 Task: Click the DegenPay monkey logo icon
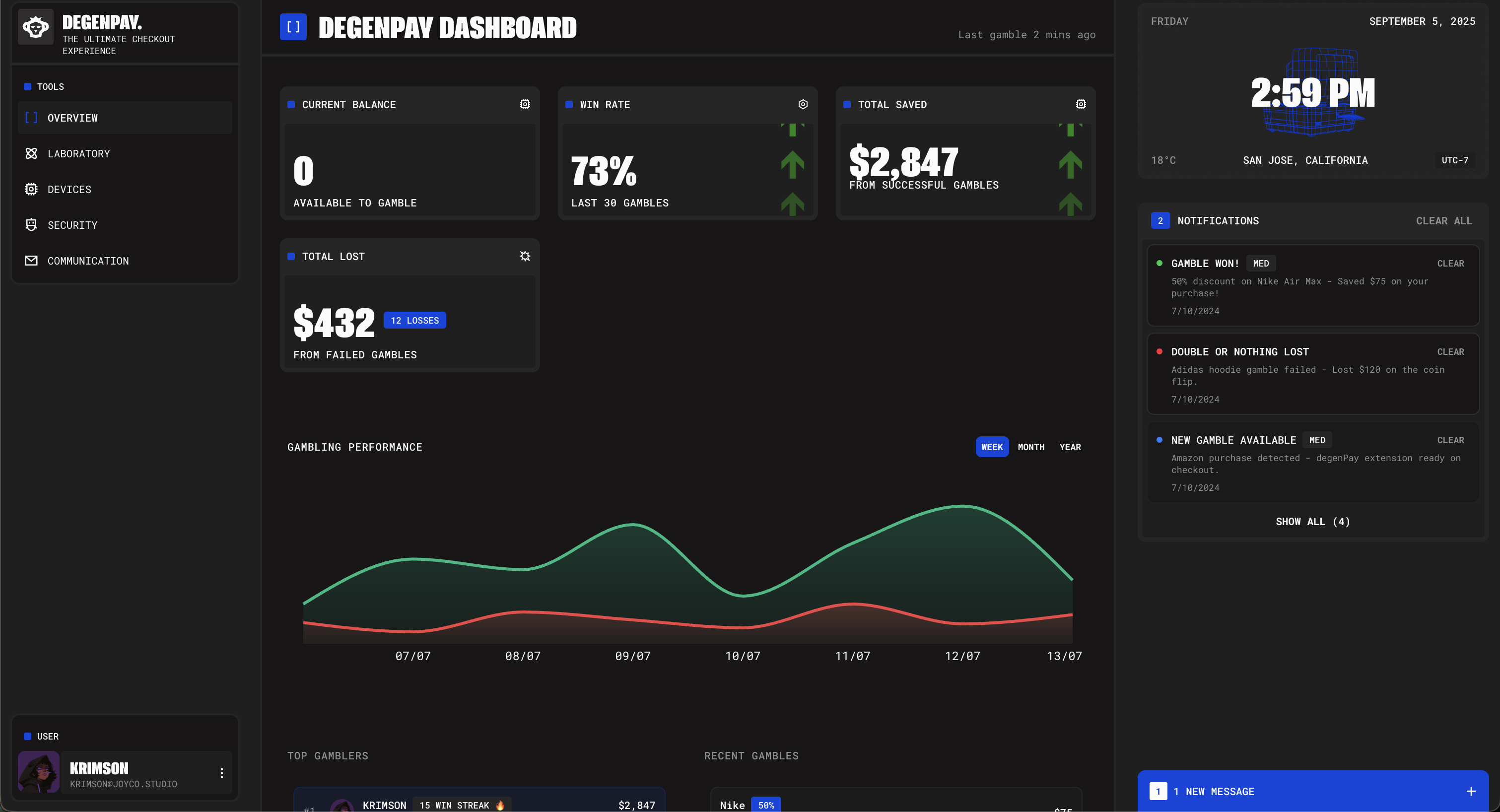click(36, 27)
